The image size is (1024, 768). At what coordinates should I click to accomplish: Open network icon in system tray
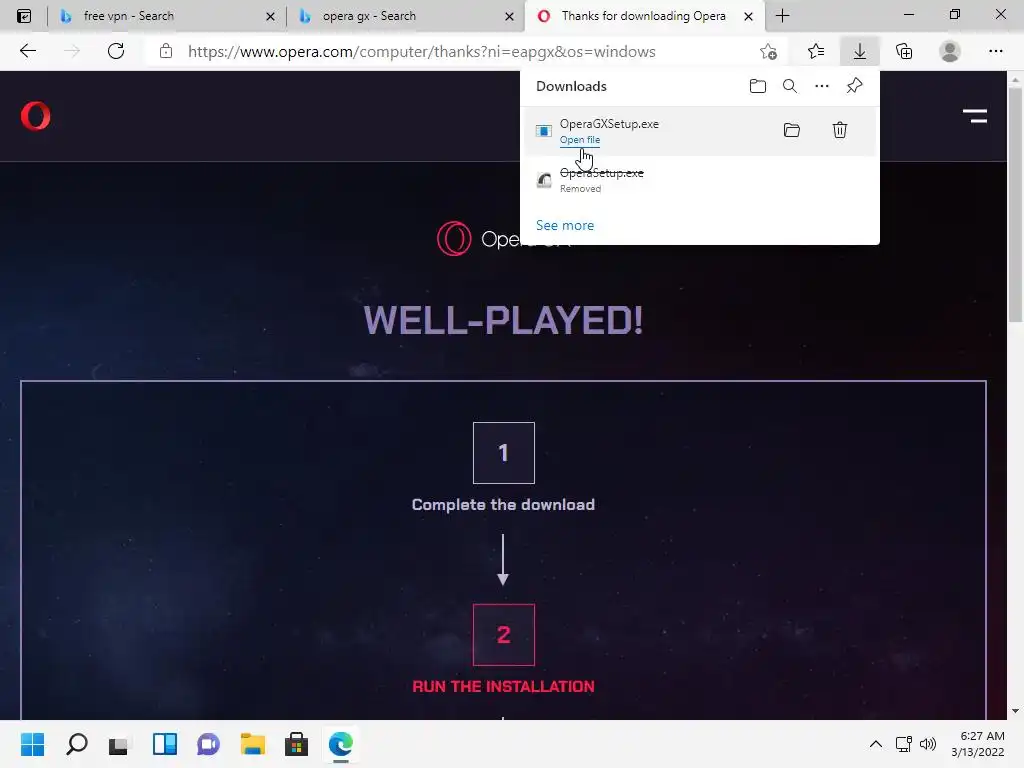click(x=904, y=744)
